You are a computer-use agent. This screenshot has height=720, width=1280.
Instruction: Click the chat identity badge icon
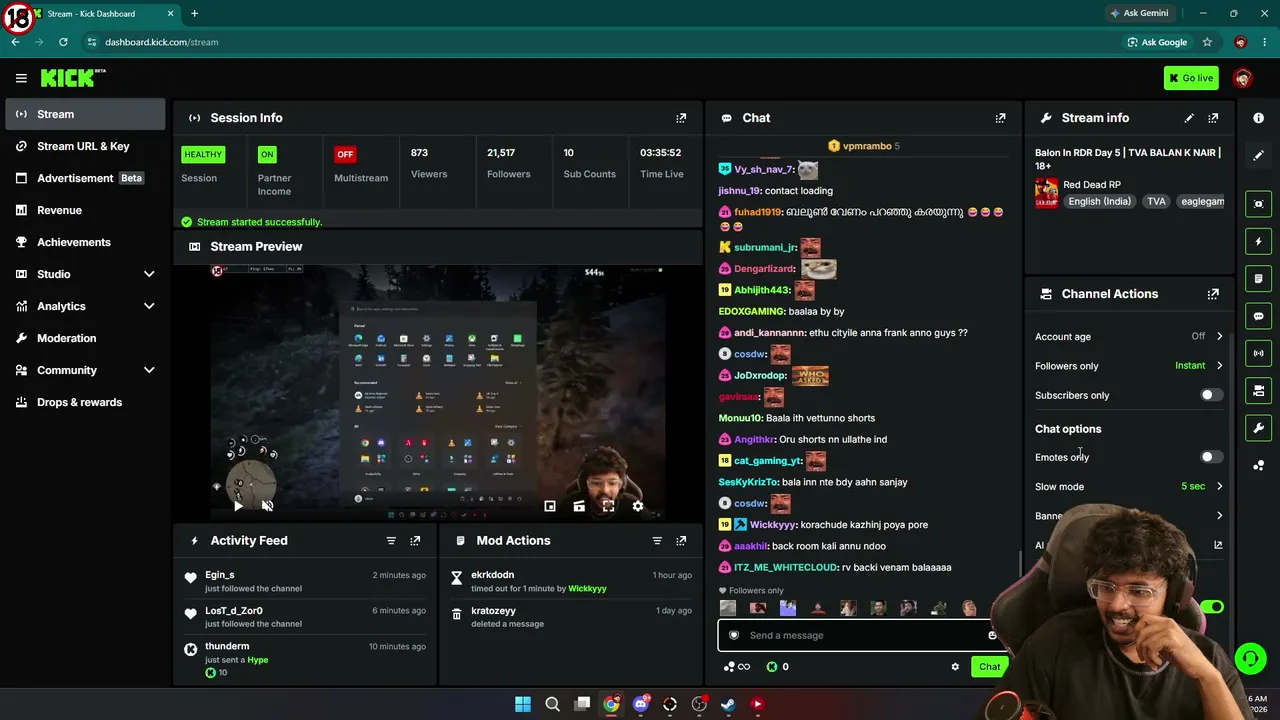click(x=733, y=635)
